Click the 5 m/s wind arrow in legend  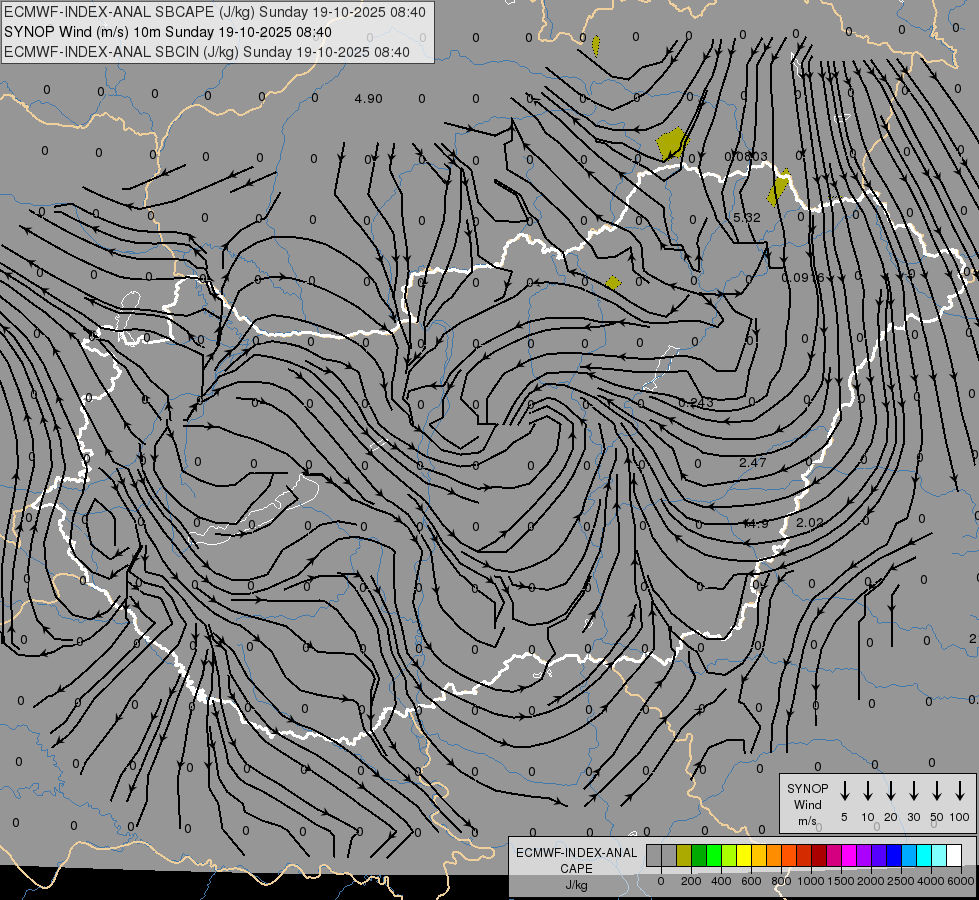point(845,791)
